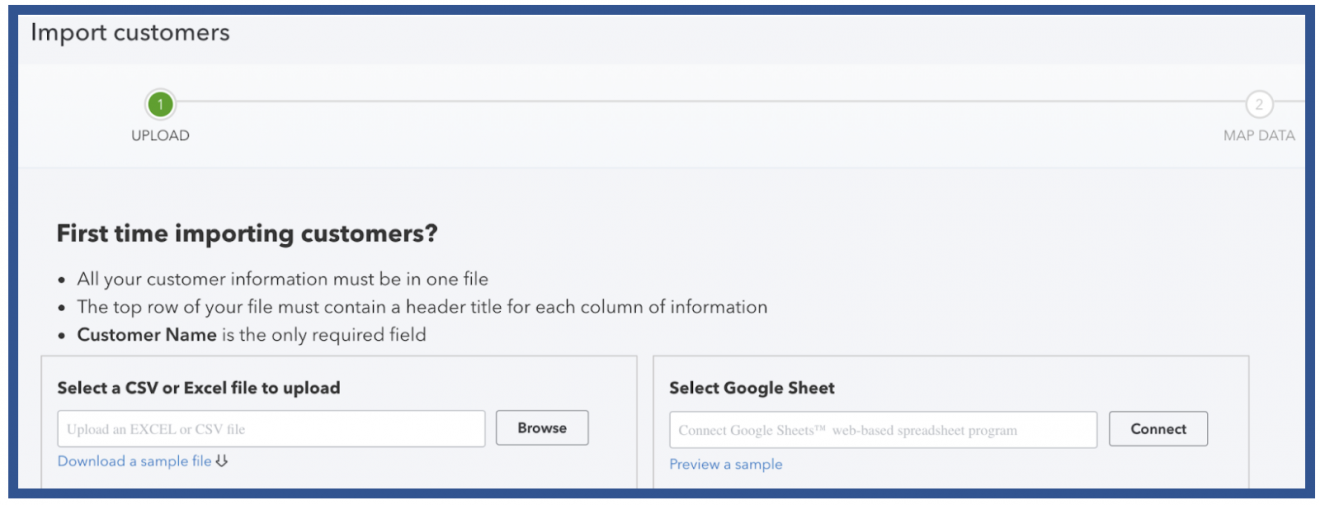
Task: Click the Import customers page title
Action: pos(130,32)
